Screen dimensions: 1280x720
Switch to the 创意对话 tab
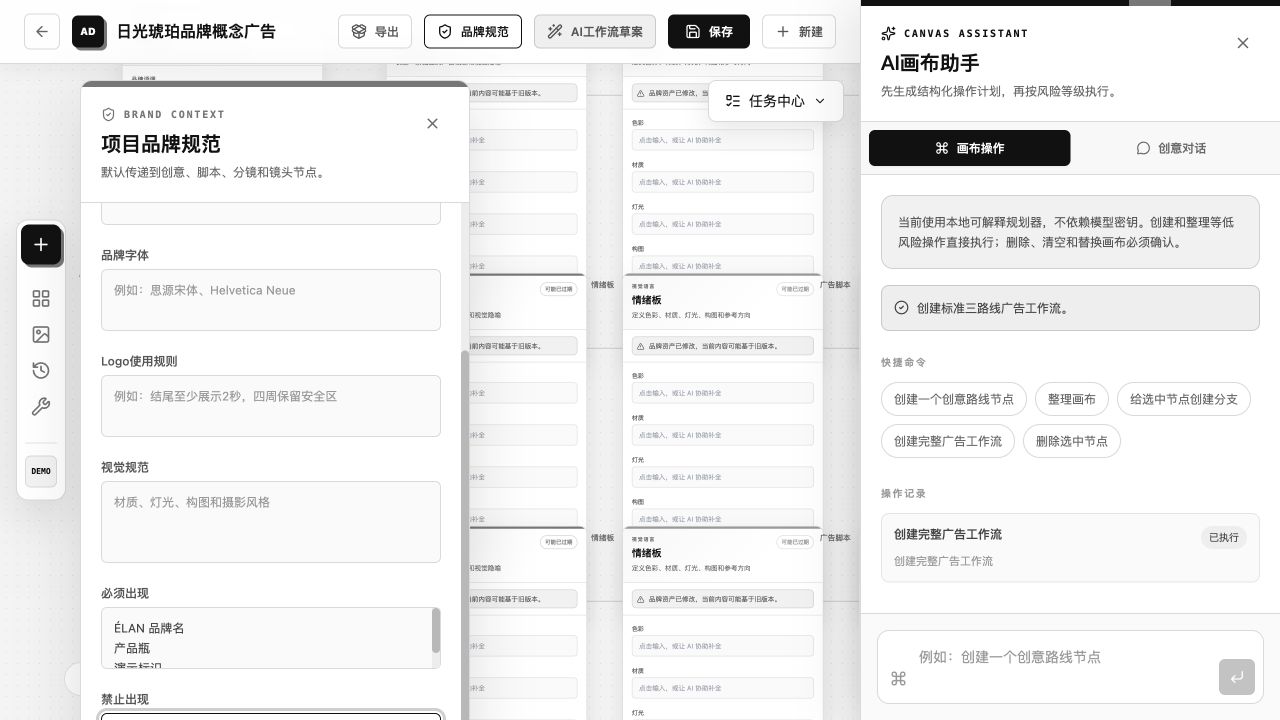1171,148
